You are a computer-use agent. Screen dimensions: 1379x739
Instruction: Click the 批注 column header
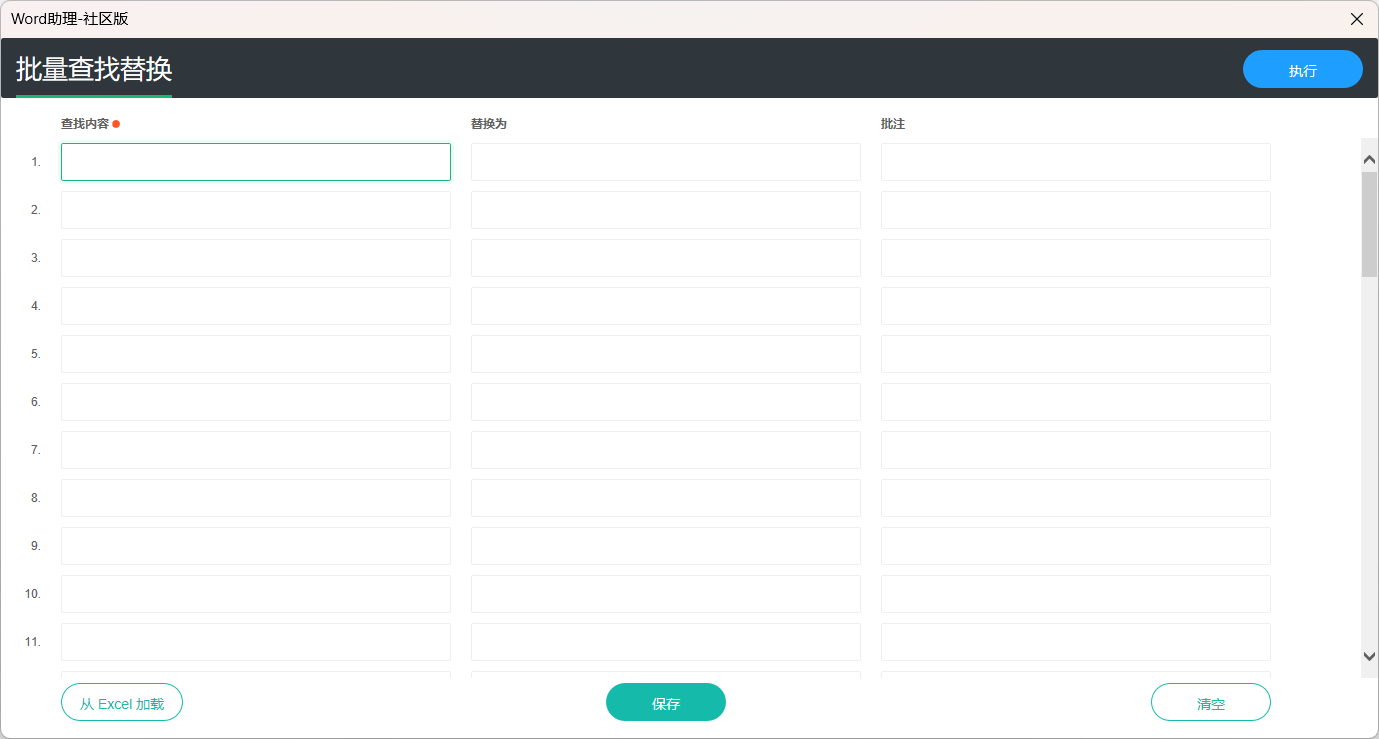(x=893, y=124)
